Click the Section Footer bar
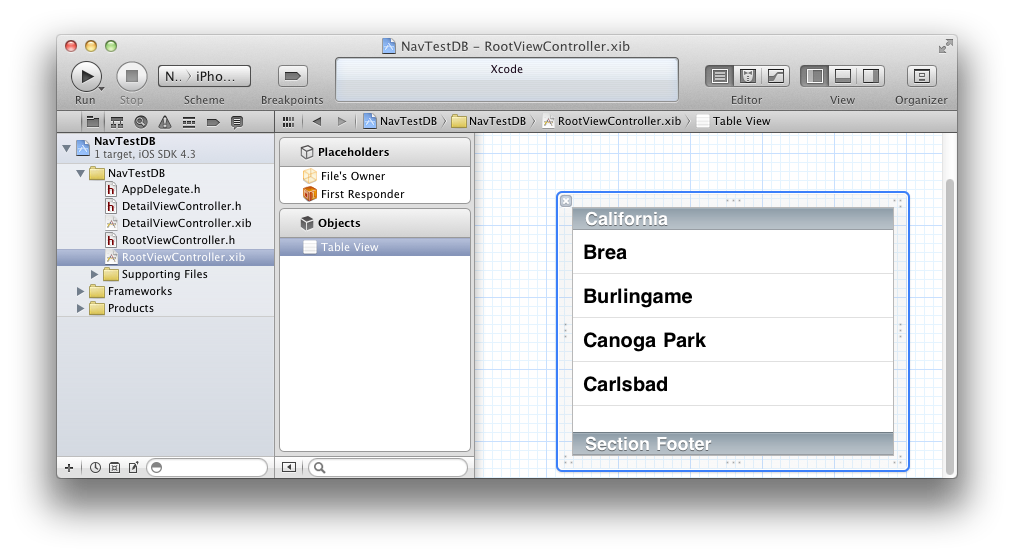 [733, 444]
